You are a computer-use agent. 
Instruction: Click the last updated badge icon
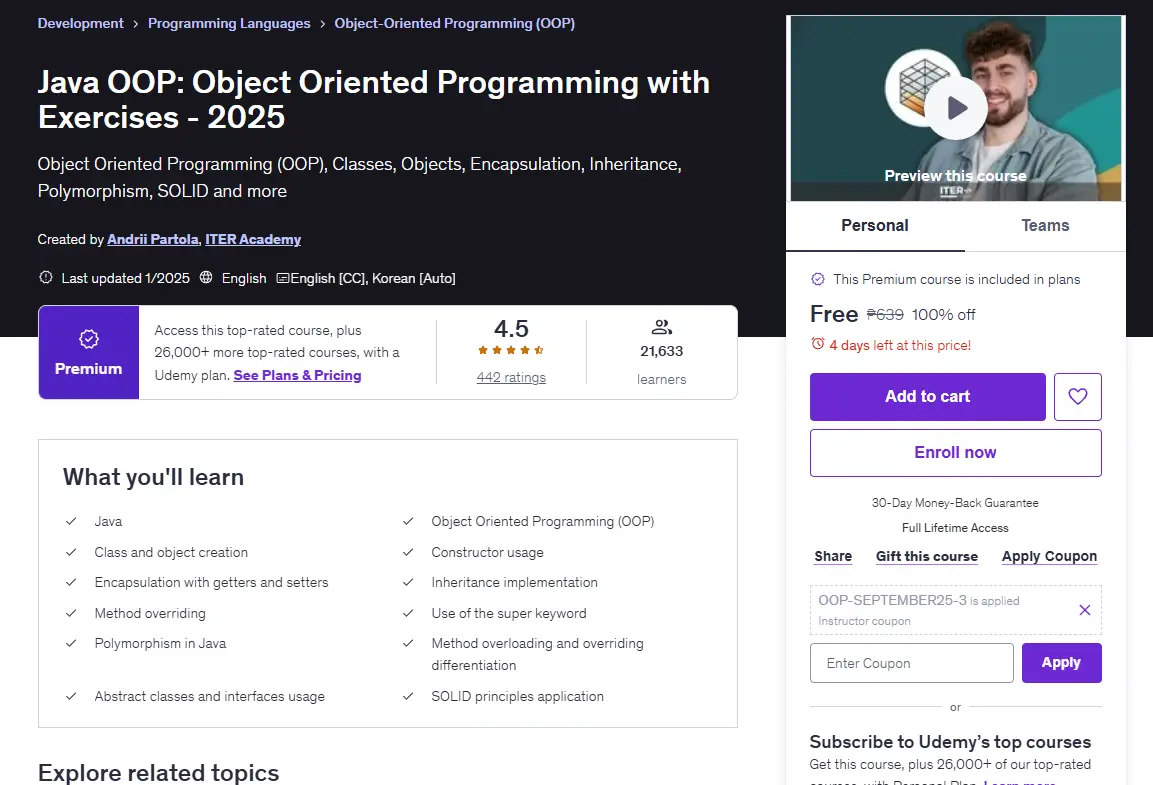click(46, 278)
